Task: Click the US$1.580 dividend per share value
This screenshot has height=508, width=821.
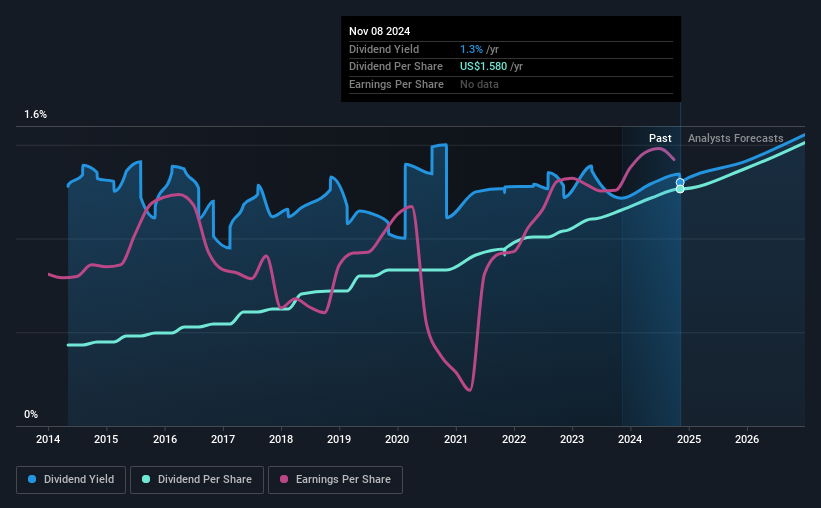Action: tap(483, 67)
